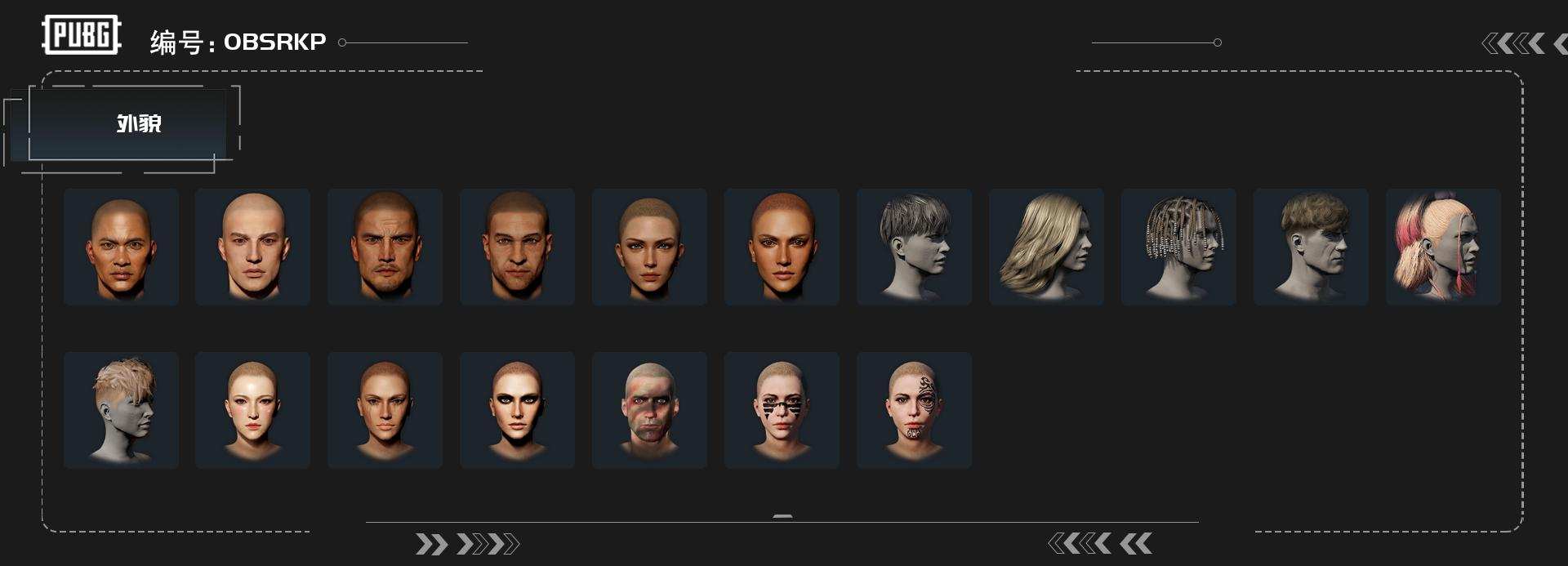Image resolution: width=1568 pixels, height=566 pixels.
Task: Pick the orange cheek stripe makeup face
Action: pos(385,410)
